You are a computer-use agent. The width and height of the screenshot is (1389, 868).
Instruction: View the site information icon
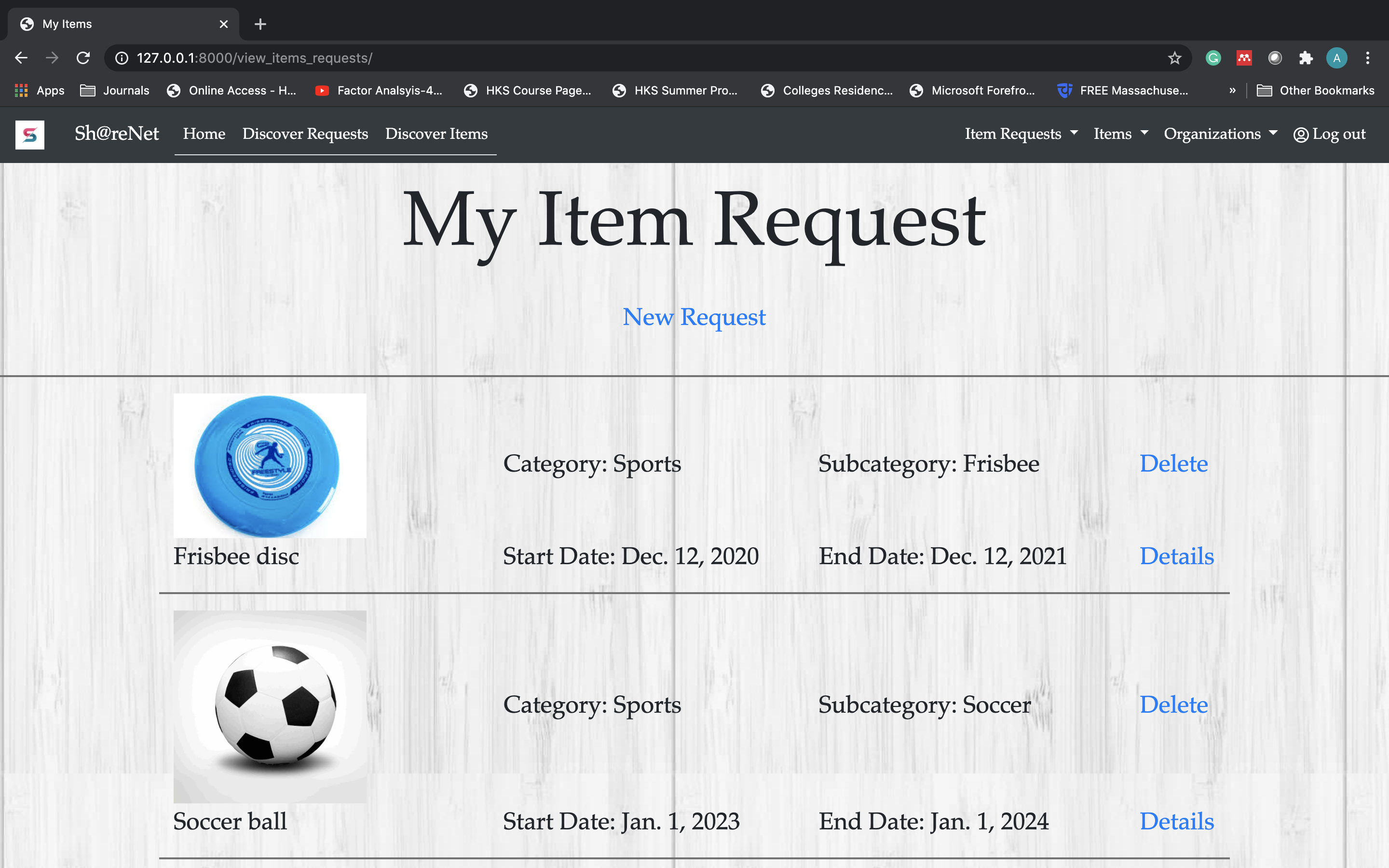(122, 58)
